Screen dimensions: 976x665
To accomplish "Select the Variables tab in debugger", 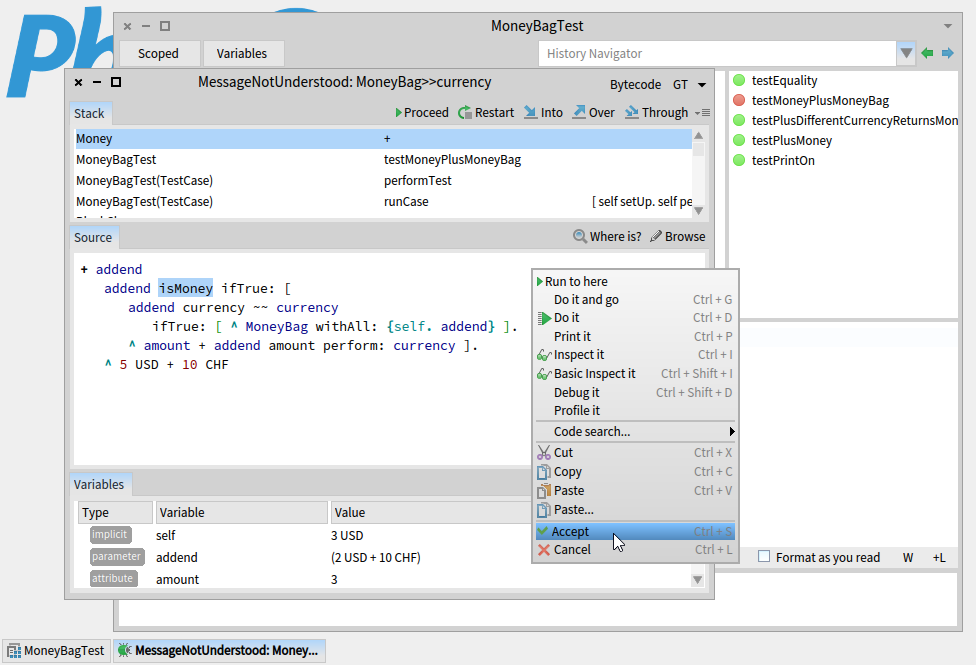I will (x=99, y=484).
